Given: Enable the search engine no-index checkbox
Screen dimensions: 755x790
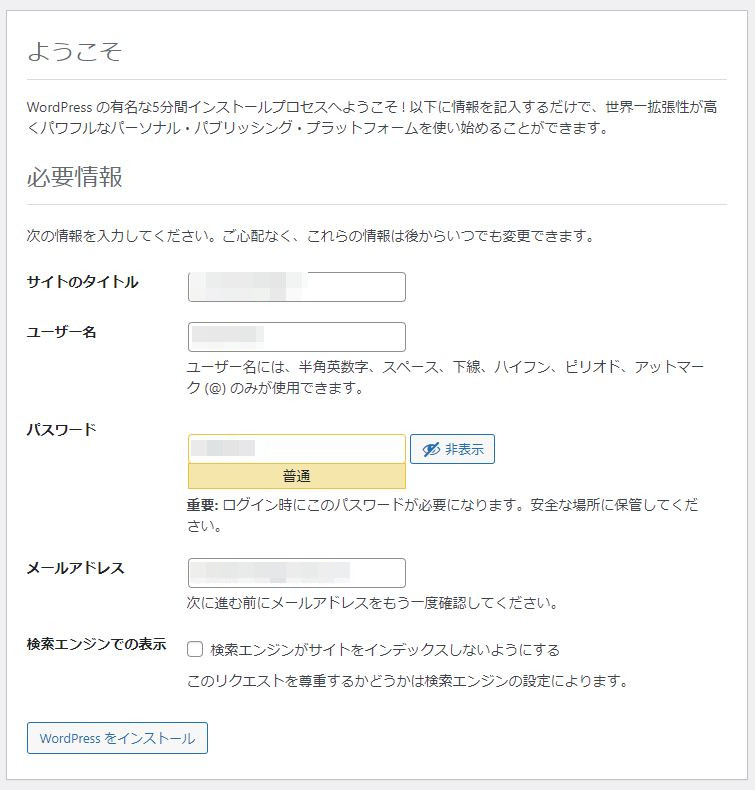Looking at the screenshot, I should pos(196,650).
